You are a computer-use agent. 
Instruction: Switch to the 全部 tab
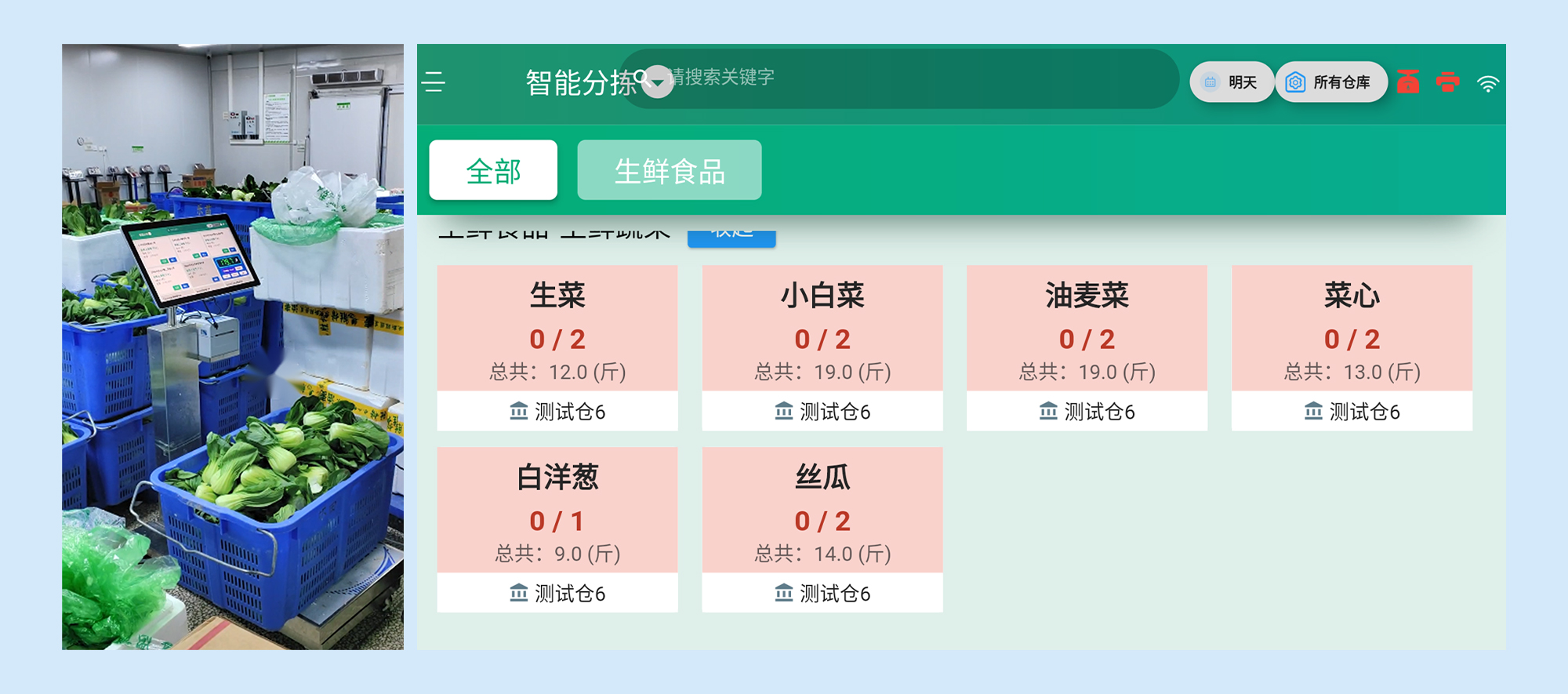pos(493,170)
